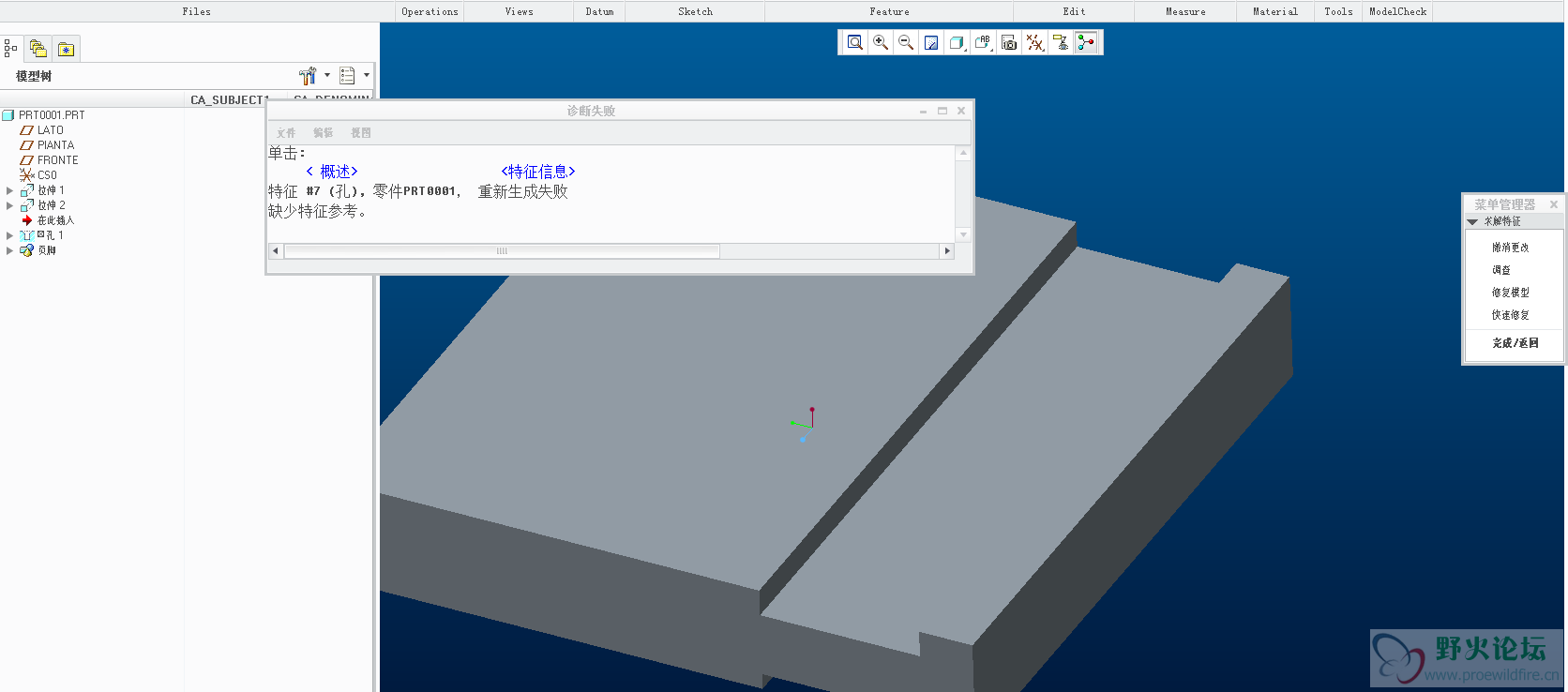Viewport: 1568px width, 692px height.
Task: Click the 概述 overview link
Action: click(332, 172)
